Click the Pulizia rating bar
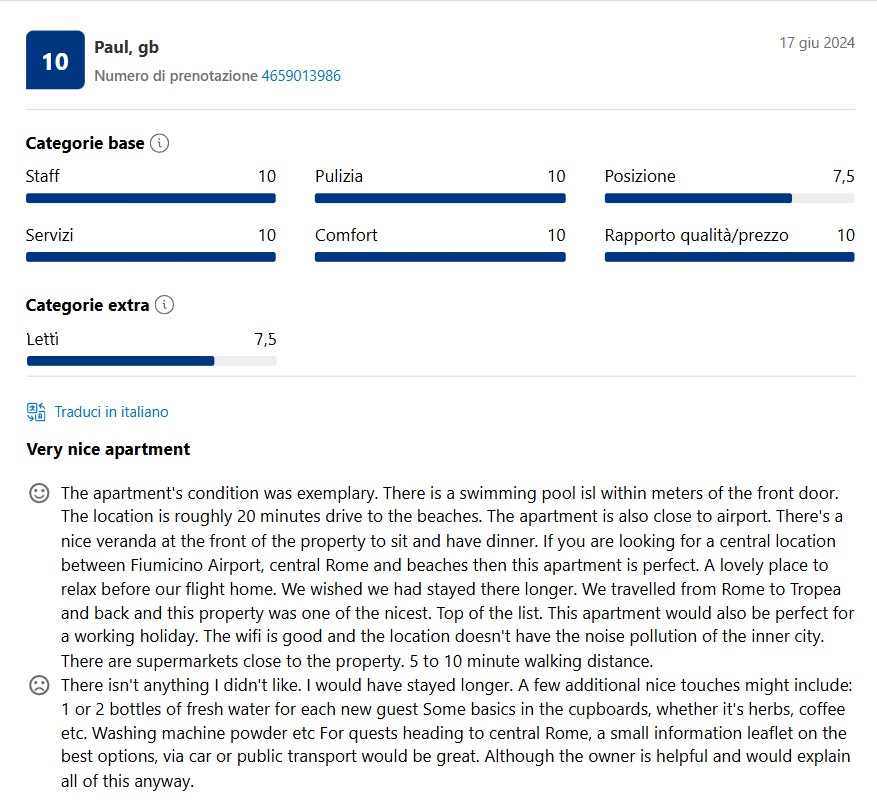The image size is (877, 802). [440, 198]
